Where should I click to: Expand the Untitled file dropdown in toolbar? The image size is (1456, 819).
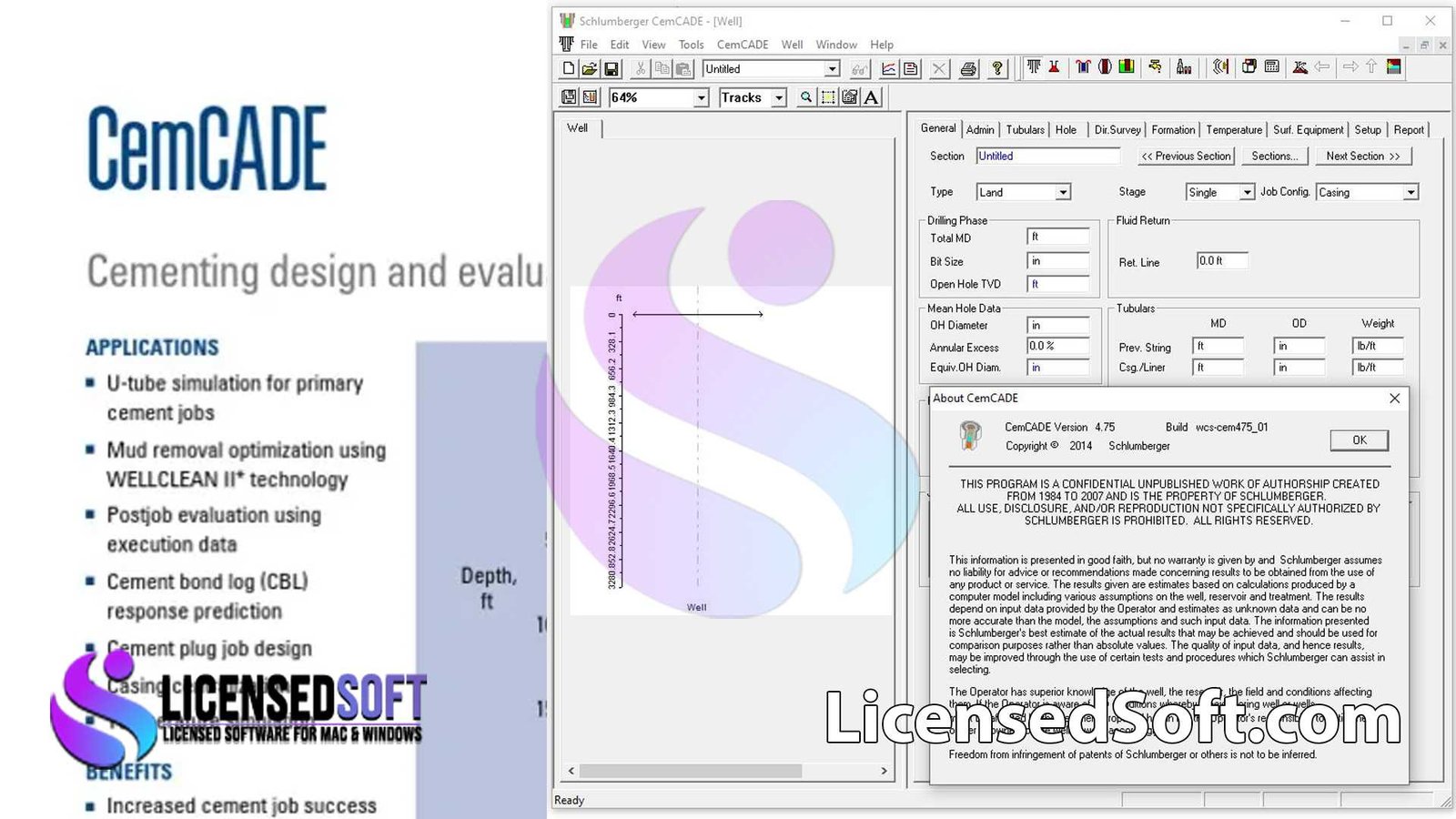[832, 69]
